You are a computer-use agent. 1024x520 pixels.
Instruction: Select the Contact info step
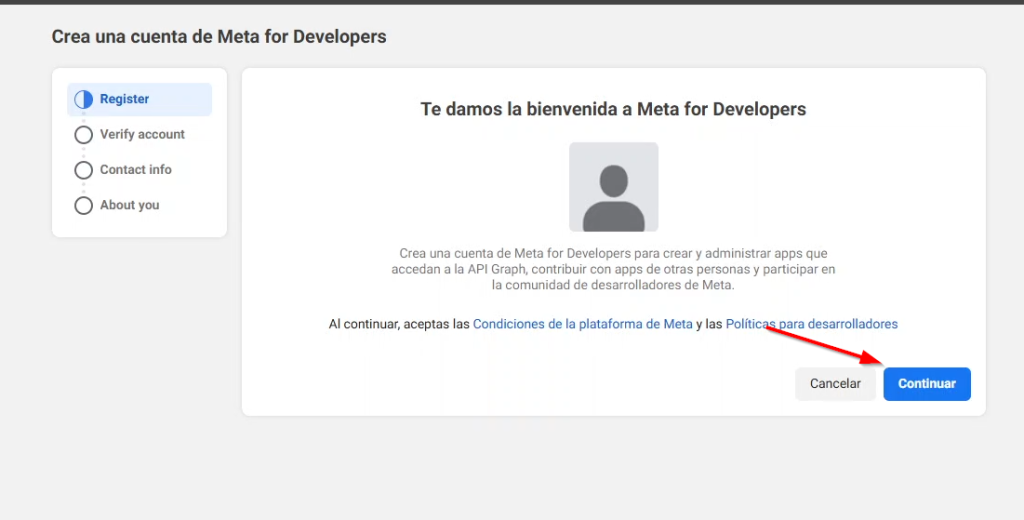[x=123, y=170]
